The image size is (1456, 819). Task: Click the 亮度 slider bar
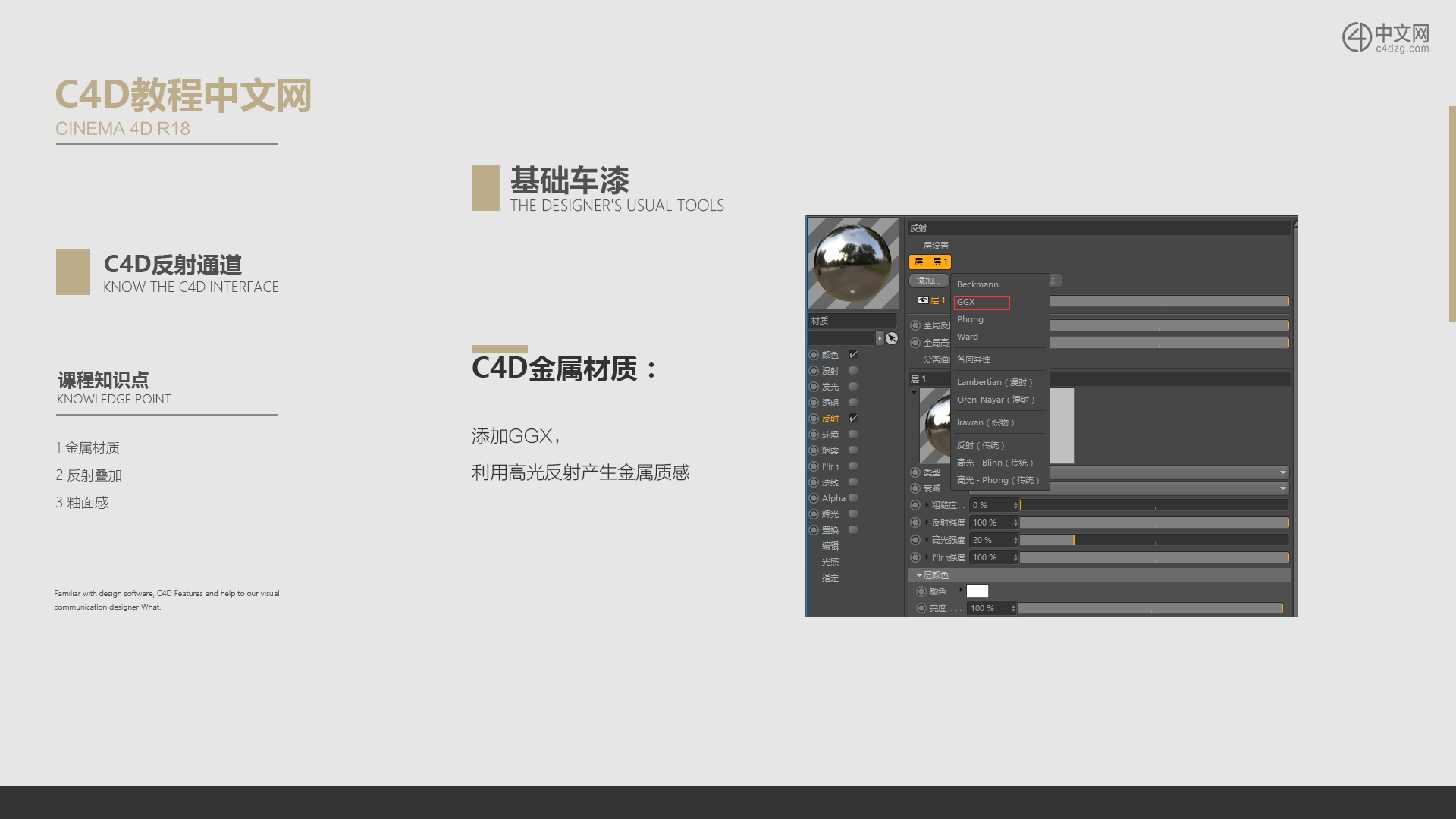(x=1150, y=608)
